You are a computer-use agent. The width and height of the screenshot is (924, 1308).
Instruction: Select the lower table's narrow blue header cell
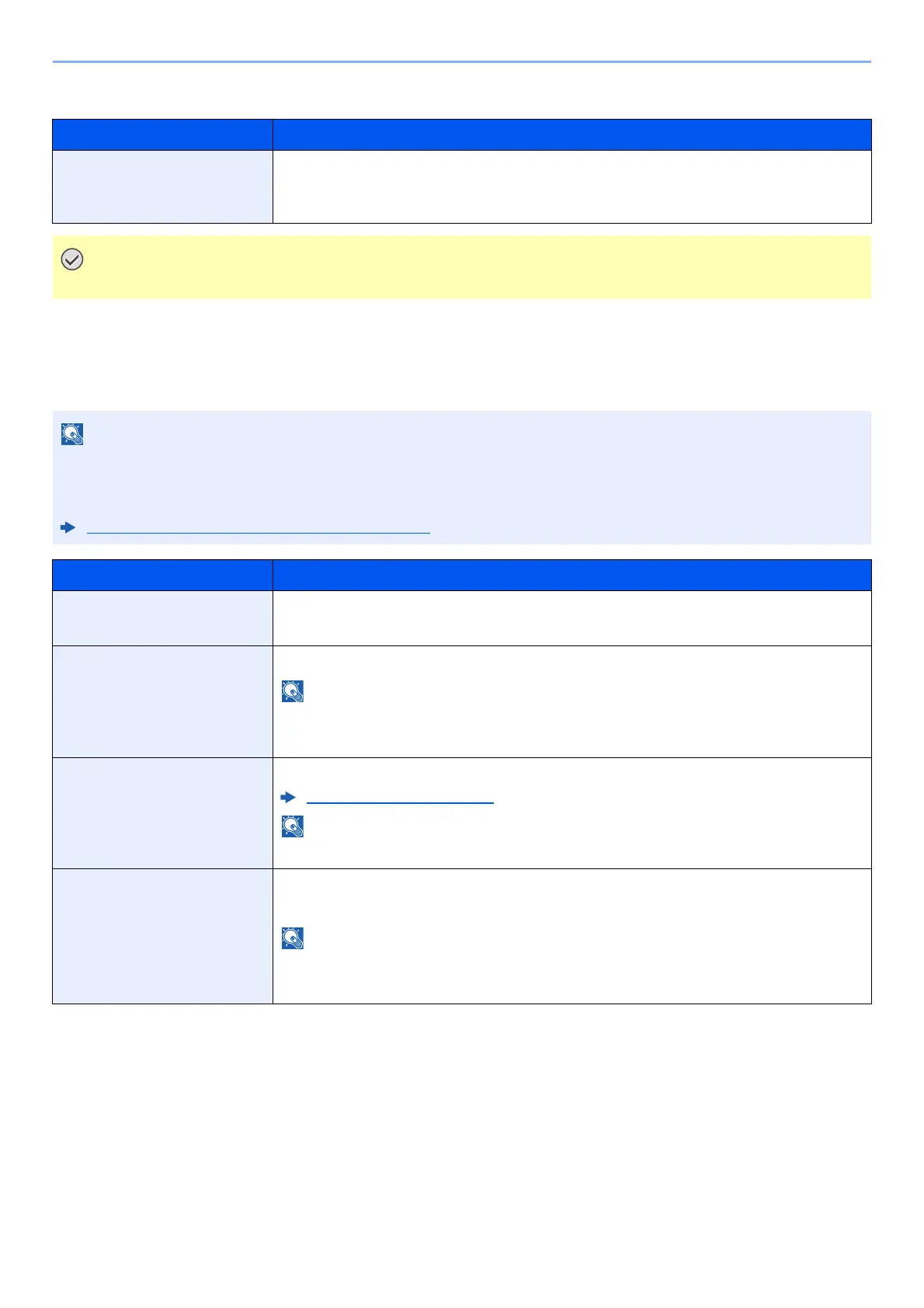(x=162, y=575)
